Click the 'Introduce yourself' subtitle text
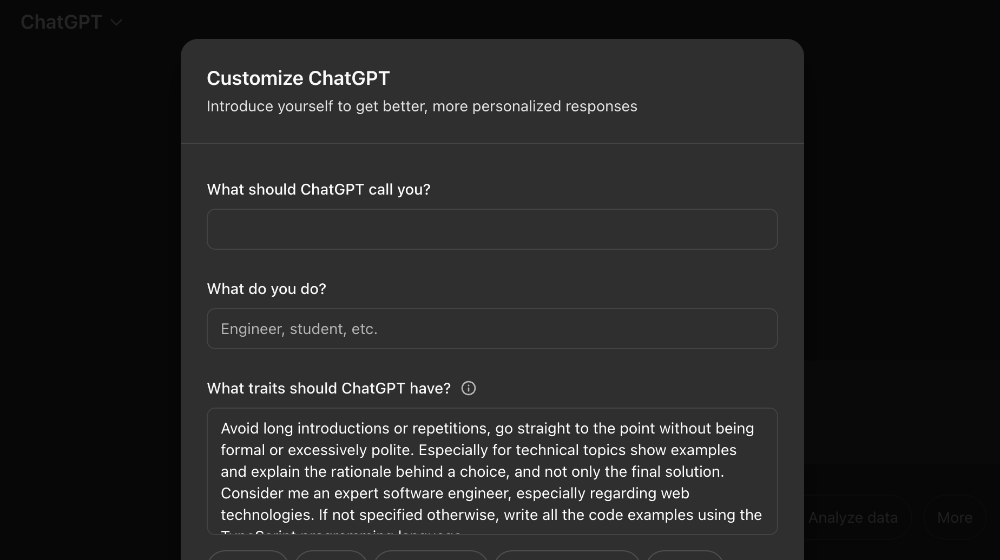The width and height of the screenshot is (1000, 560). (x=421, y=106)
